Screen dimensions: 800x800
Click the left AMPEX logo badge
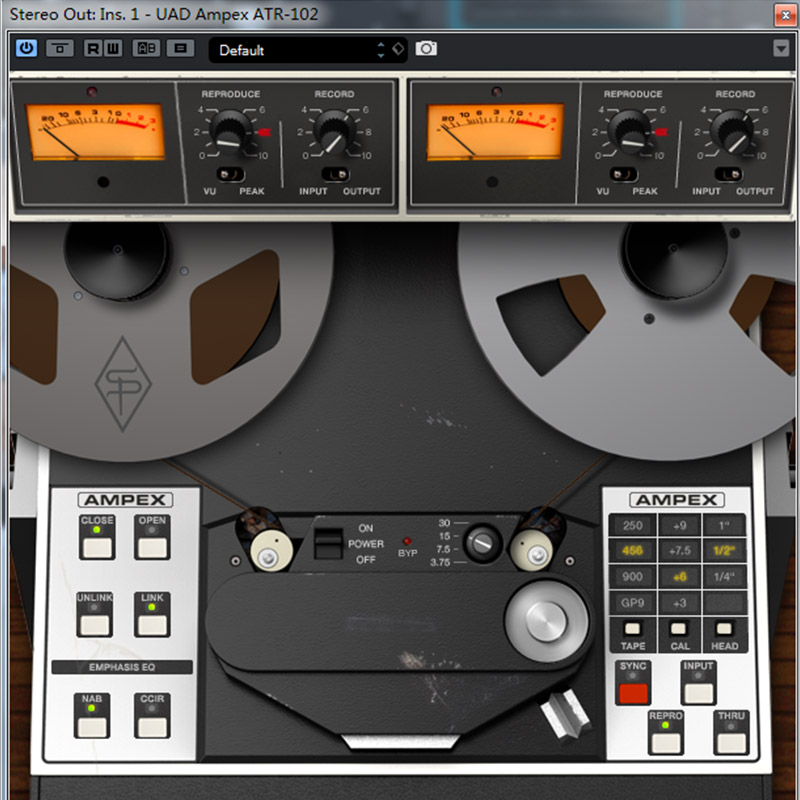pyautogui.click(x=125, y=500)
